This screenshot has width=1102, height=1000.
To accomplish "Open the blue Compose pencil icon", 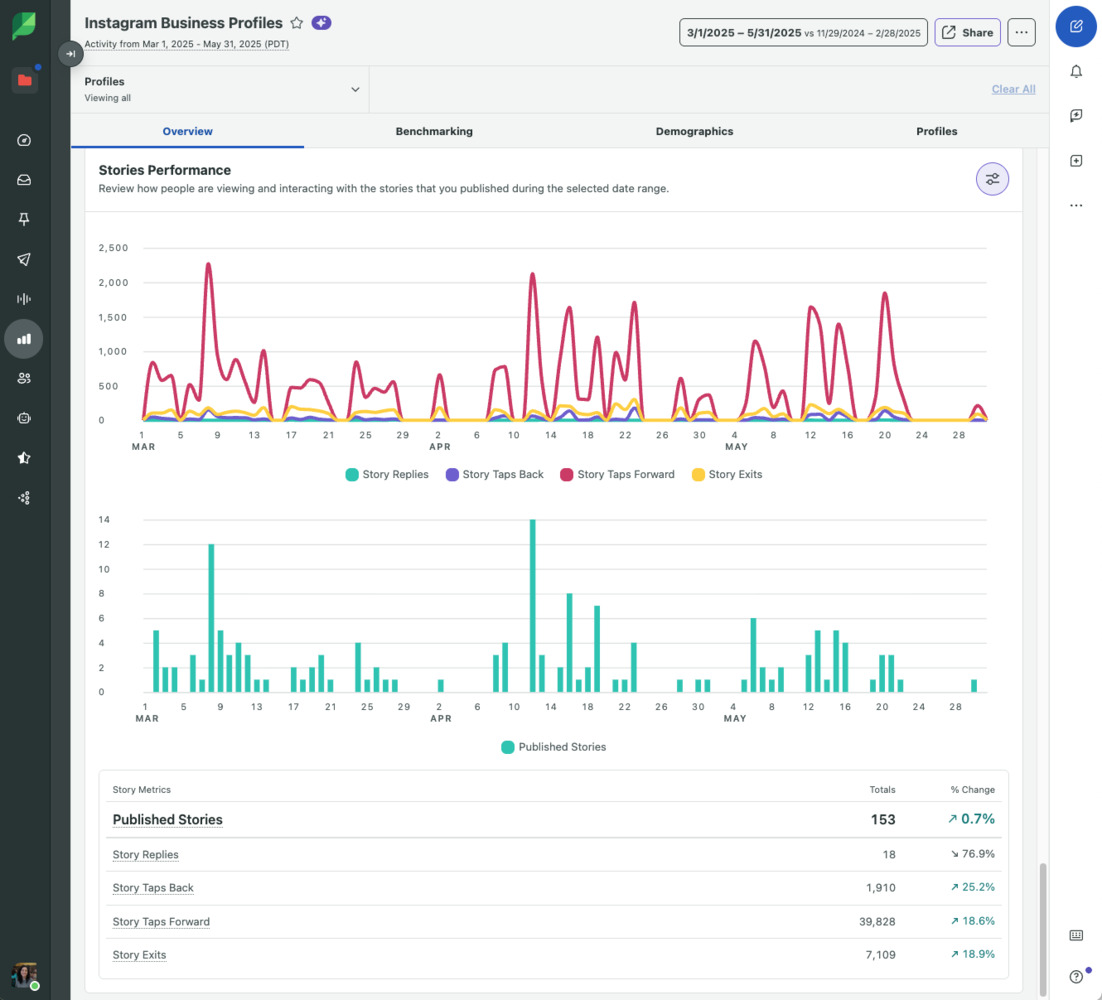I will (1076, 27).
